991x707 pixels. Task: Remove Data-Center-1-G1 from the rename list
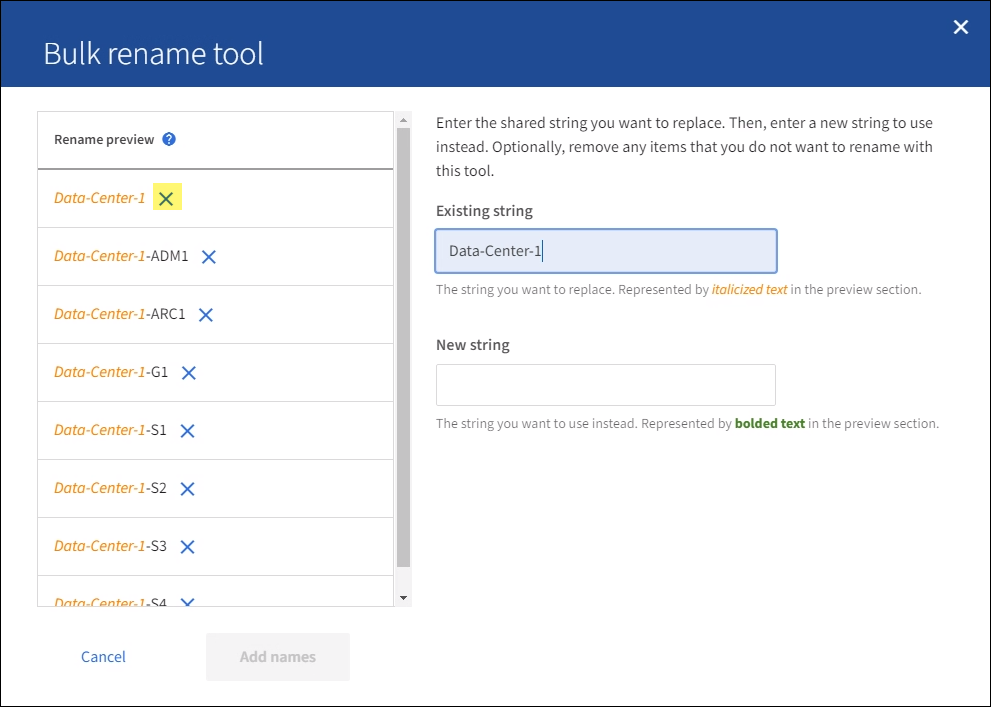point(188,373)
